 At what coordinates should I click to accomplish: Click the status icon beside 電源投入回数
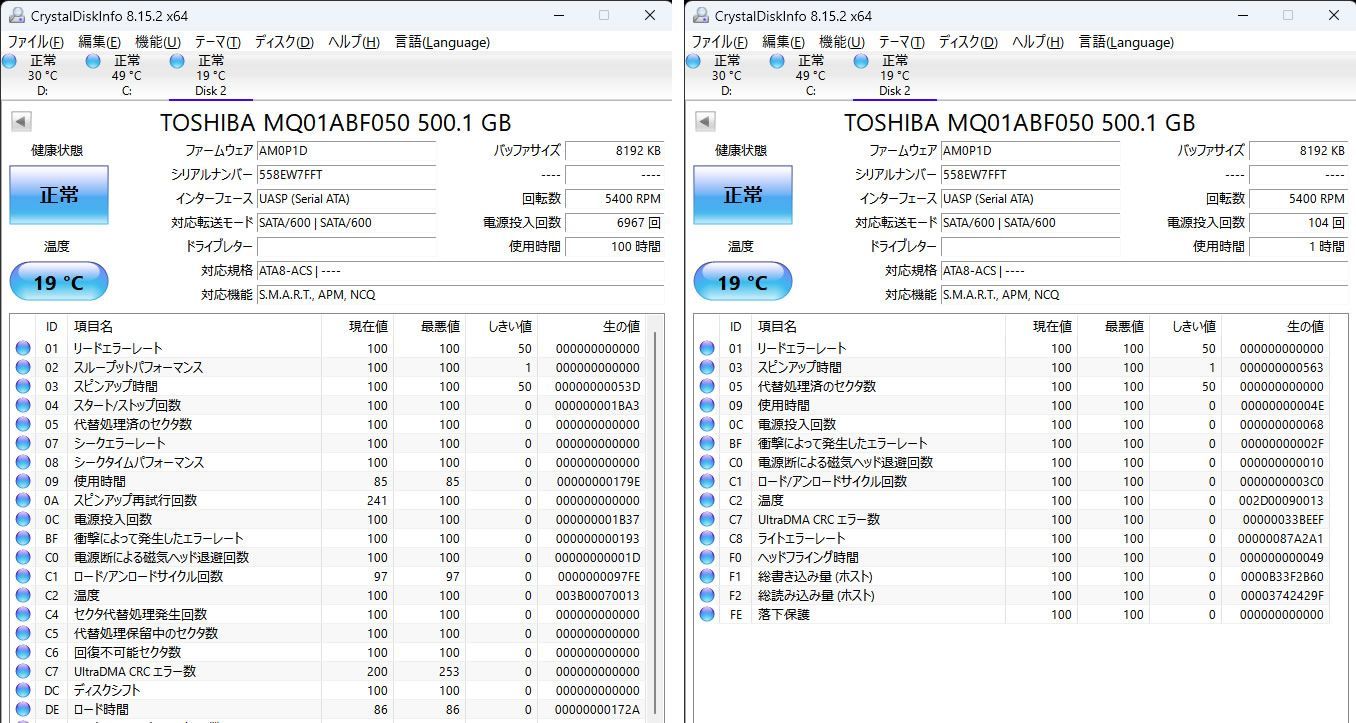pos(23,519)
